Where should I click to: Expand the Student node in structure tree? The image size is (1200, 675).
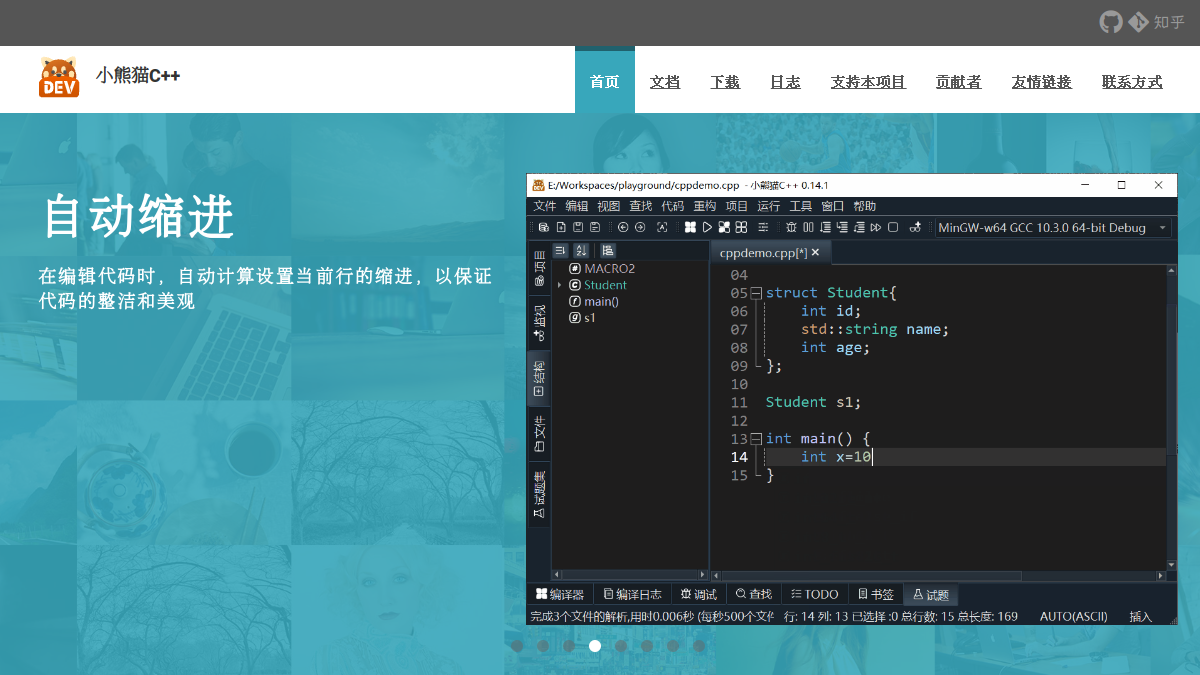pyautogui.click(x=559, y=285)
